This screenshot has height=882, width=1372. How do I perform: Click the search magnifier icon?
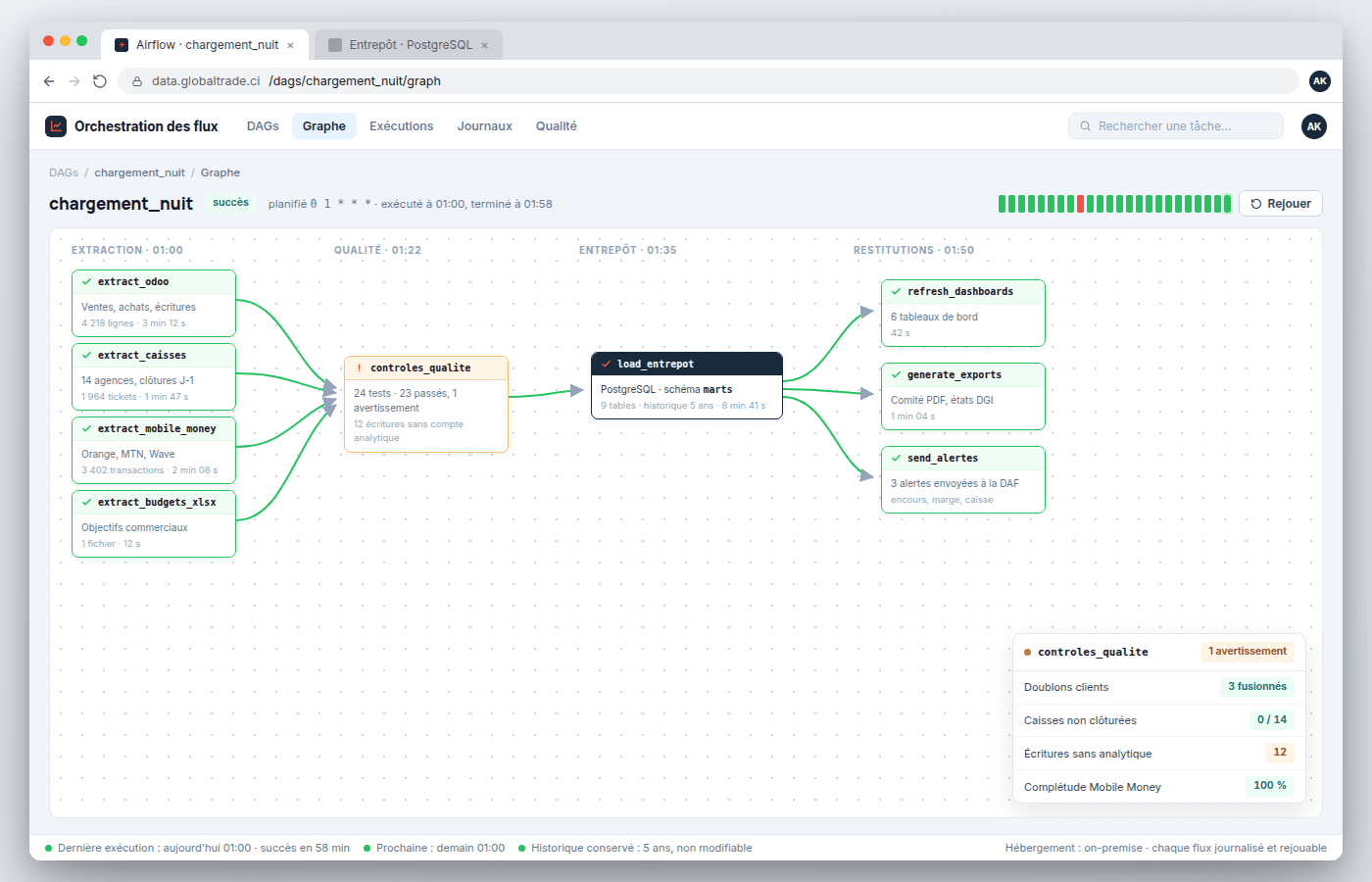1086,126
